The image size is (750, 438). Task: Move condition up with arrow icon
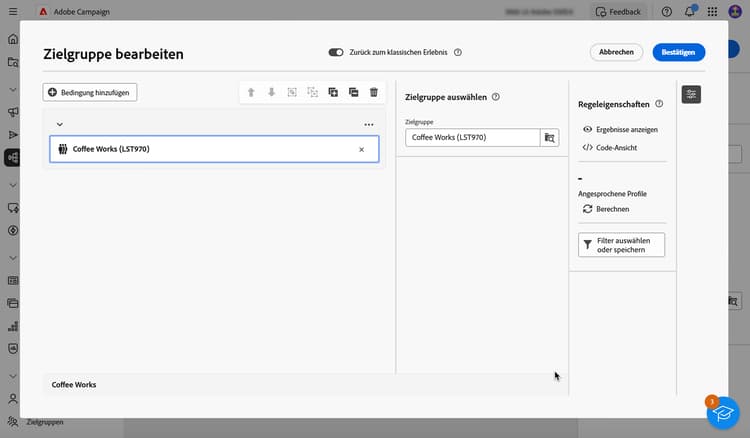point(251,92)
